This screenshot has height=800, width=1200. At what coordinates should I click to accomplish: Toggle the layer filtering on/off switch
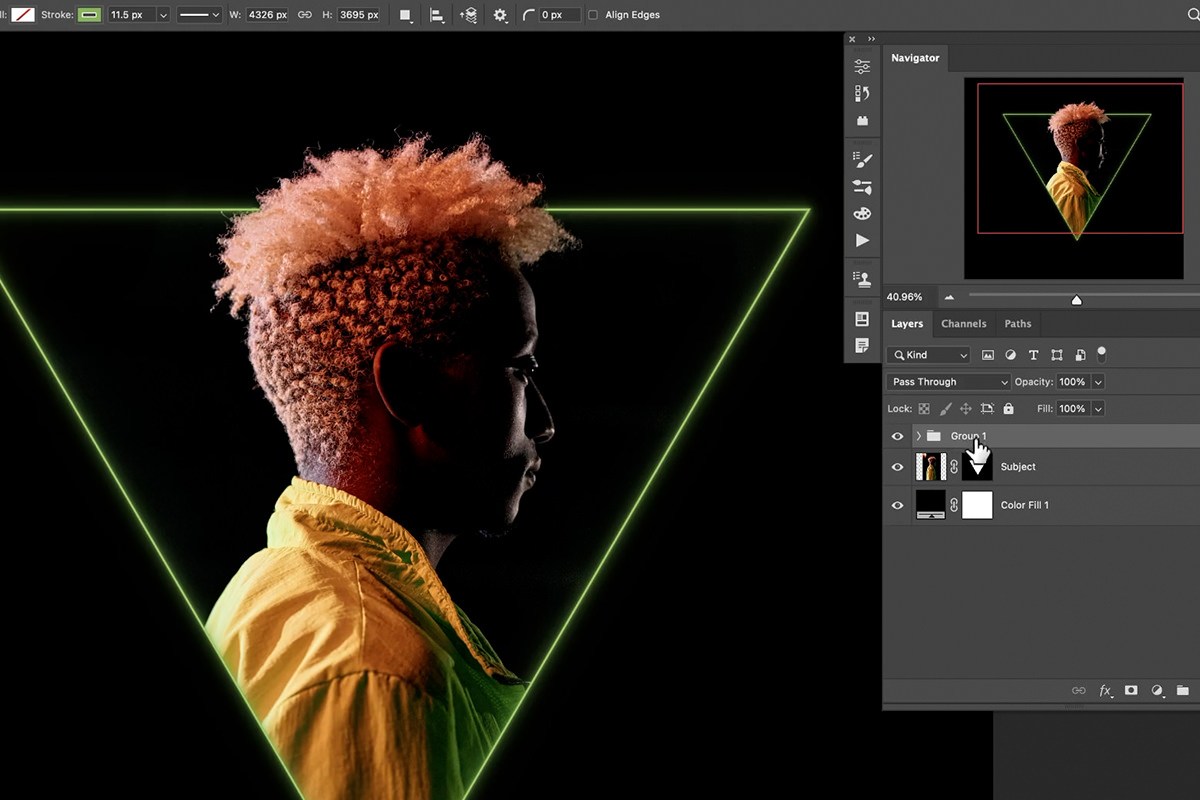point(1102,353)
